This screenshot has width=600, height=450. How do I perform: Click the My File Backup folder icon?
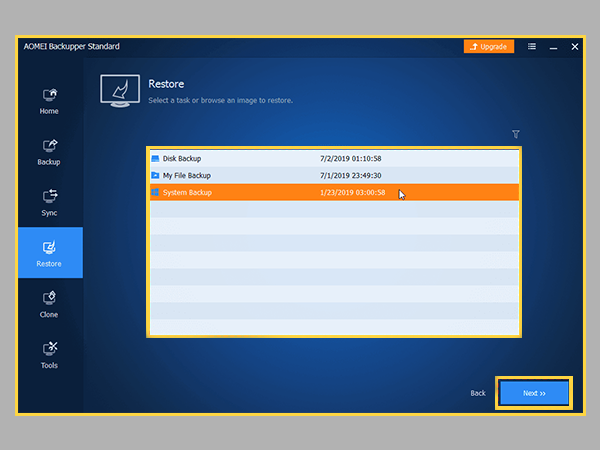tap(155, 175)
